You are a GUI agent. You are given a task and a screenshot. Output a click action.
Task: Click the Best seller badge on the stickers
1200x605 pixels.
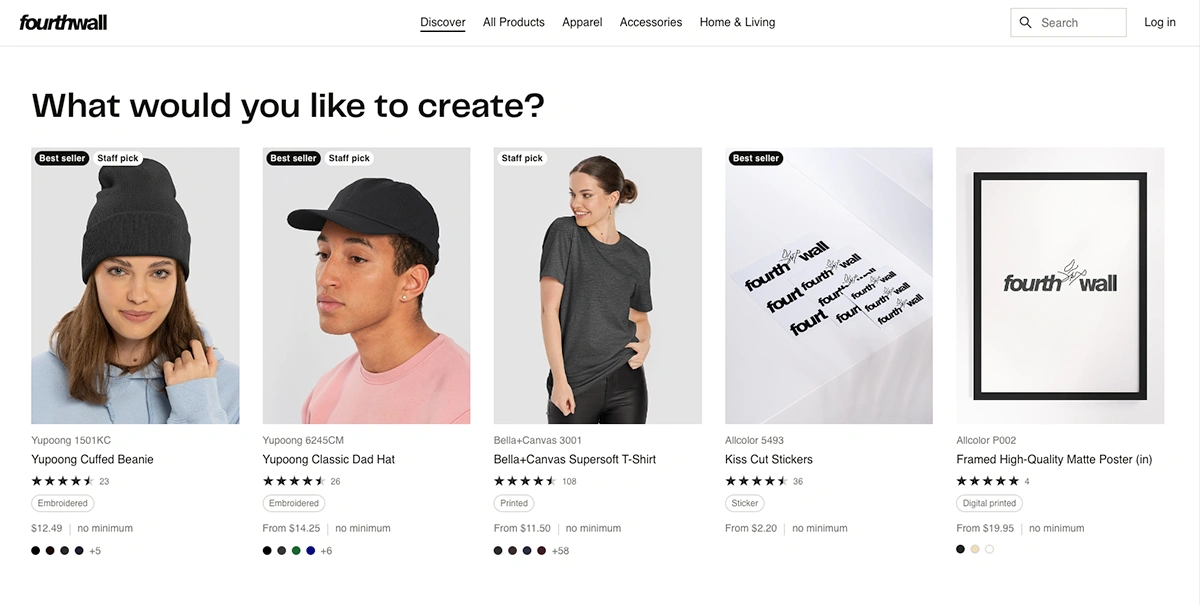pos(756,158)
